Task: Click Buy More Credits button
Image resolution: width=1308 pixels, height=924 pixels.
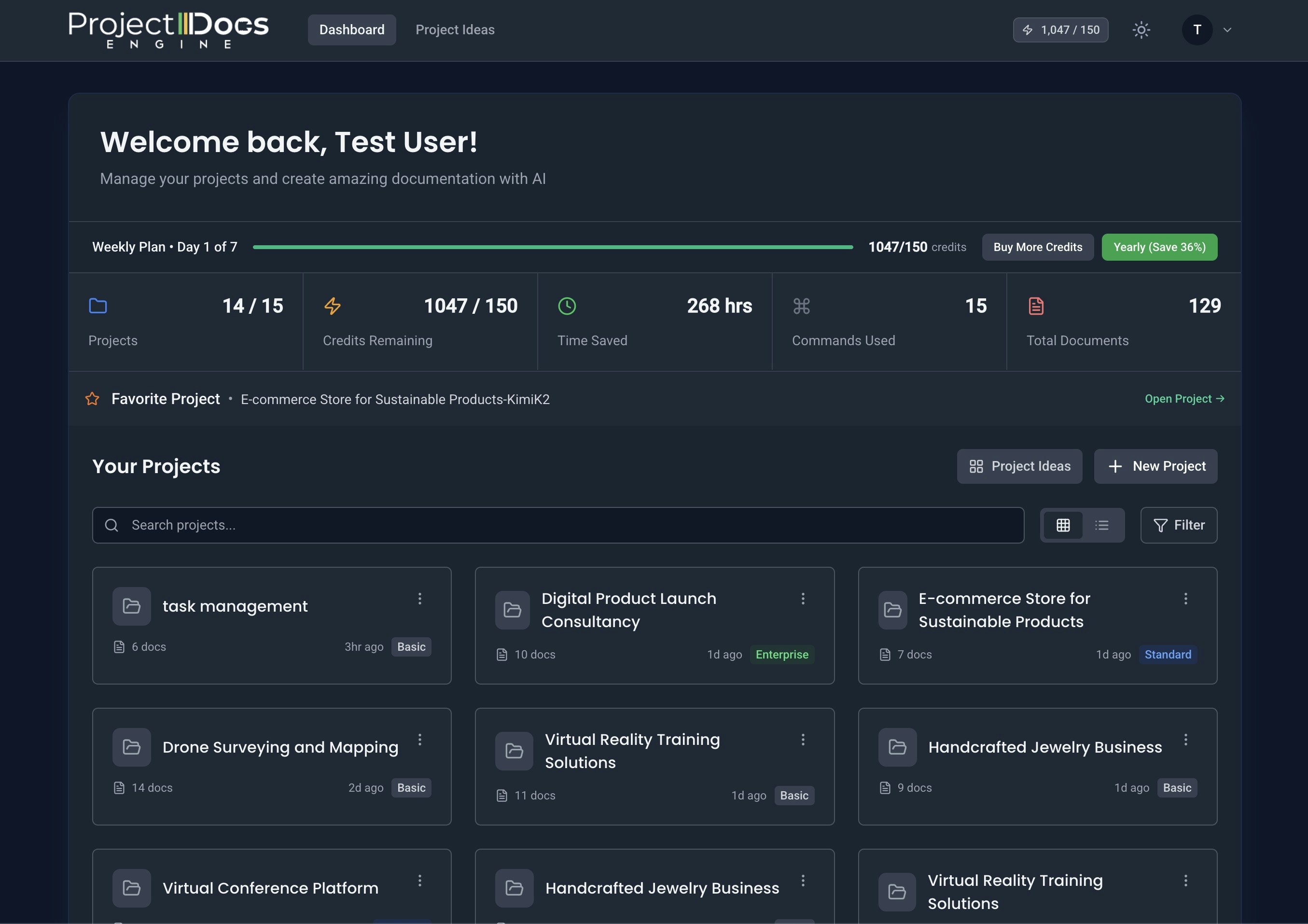Action: click(1037, 247)
